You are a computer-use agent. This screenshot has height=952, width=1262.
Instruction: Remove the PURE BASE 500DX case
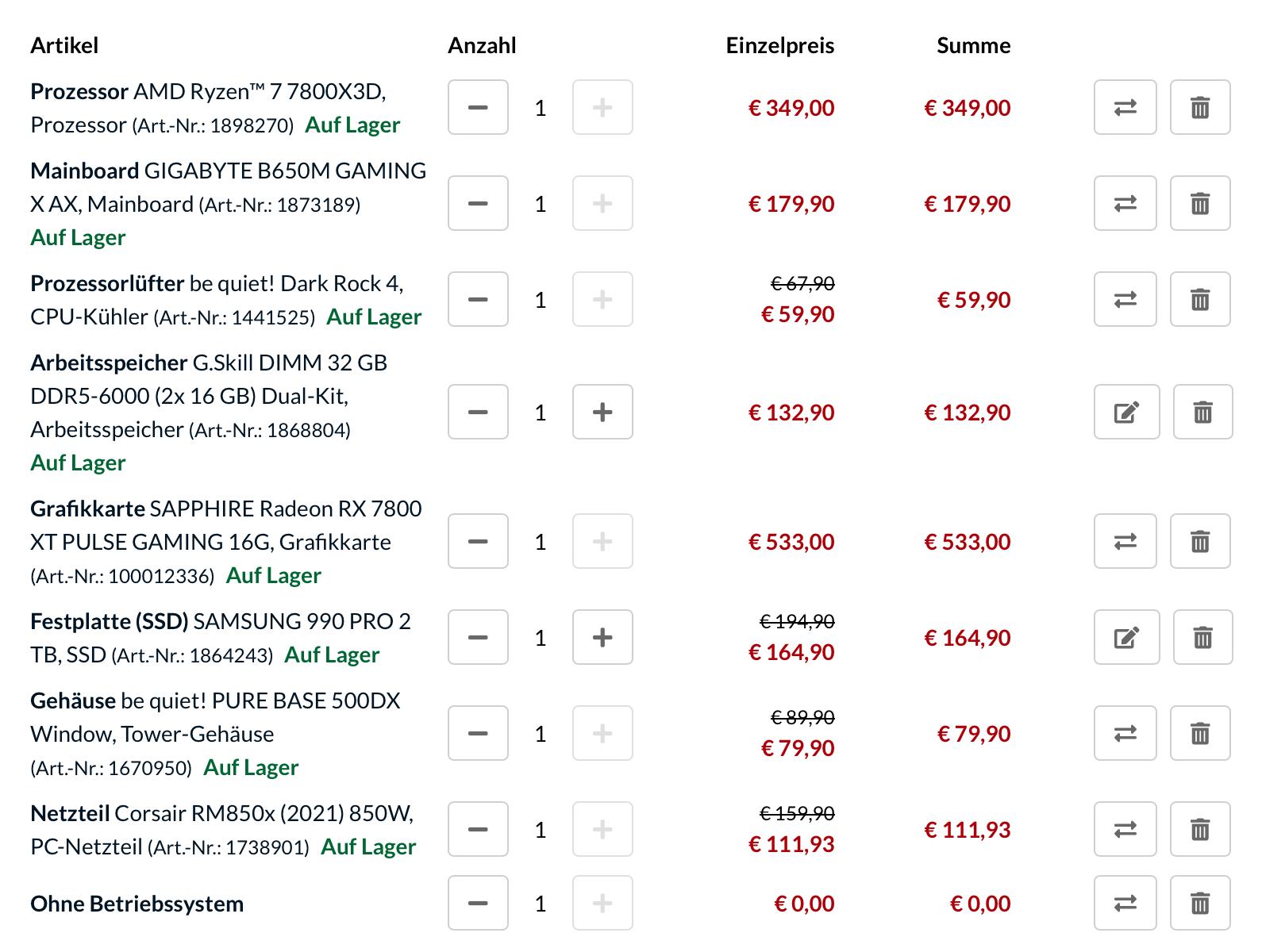[x=1200, y=733]
